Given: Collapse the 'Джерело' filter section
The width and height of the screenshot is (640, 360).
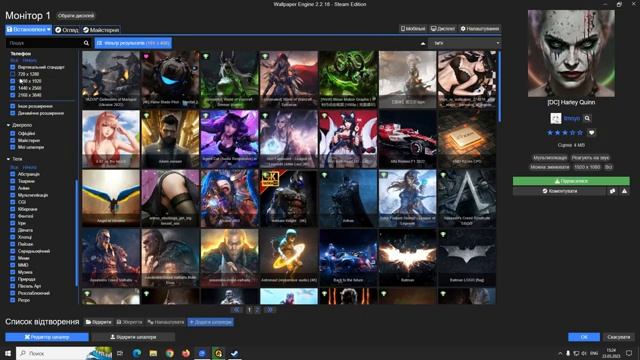Looking at the screenshot, I should (x=8, y=125).
